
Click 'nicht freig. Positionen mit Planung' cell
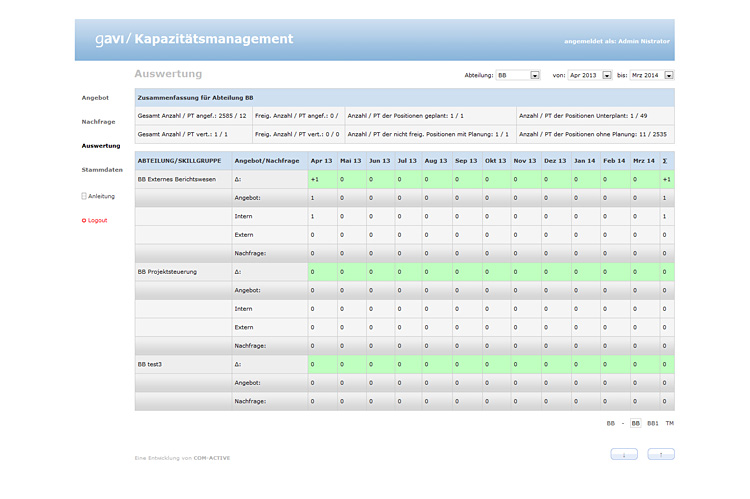[428, 134]
